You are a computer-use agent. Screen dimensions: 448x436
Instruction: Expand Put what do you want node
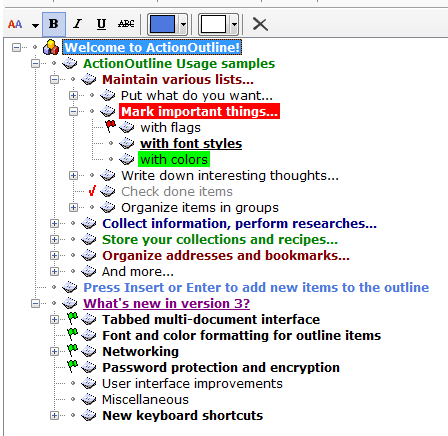coord(73,95)
